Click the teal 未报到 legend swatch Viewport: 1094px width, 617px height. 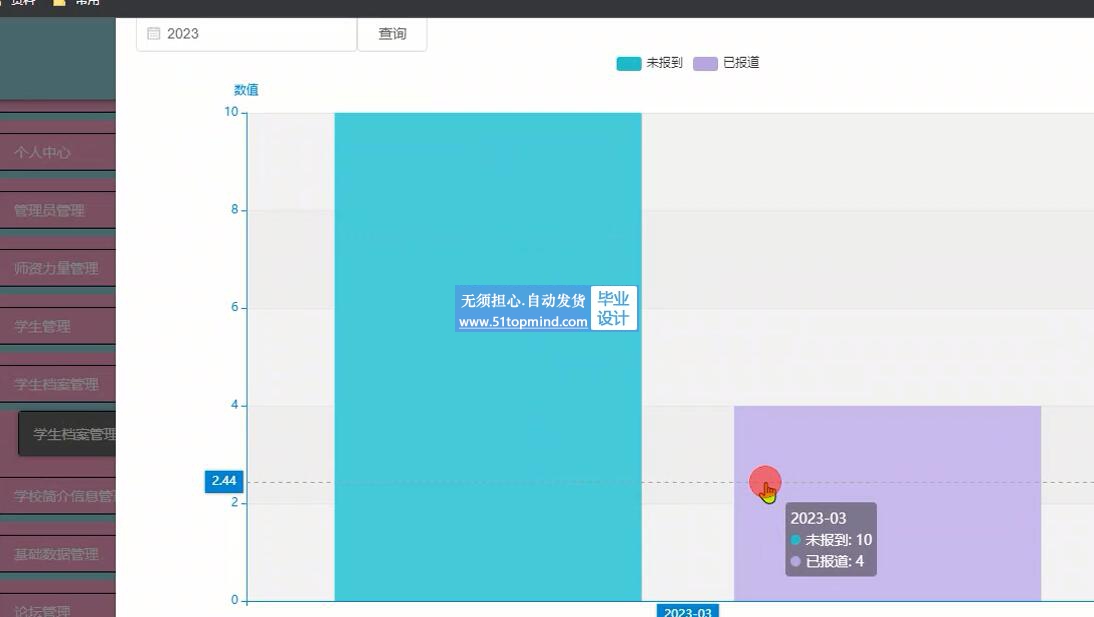pyautogui.click(x=629, y=64)
